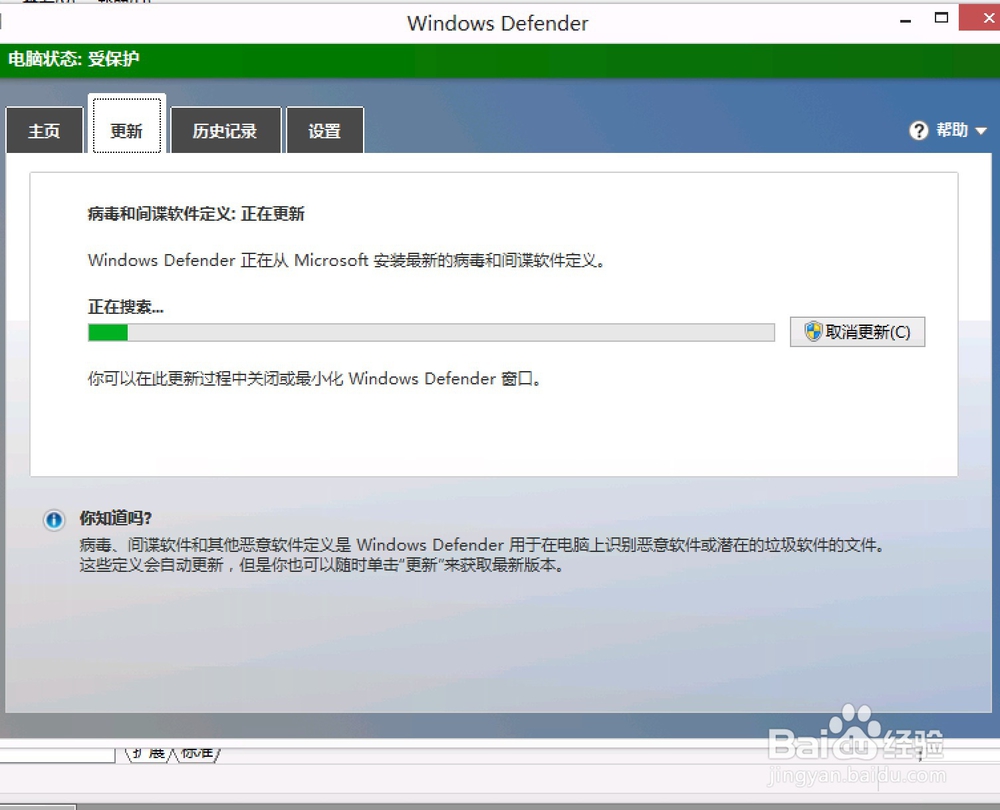Click the 扩展 tab in background window
The width and height of the screenshot is (1000, 810).
coord(149,754)
